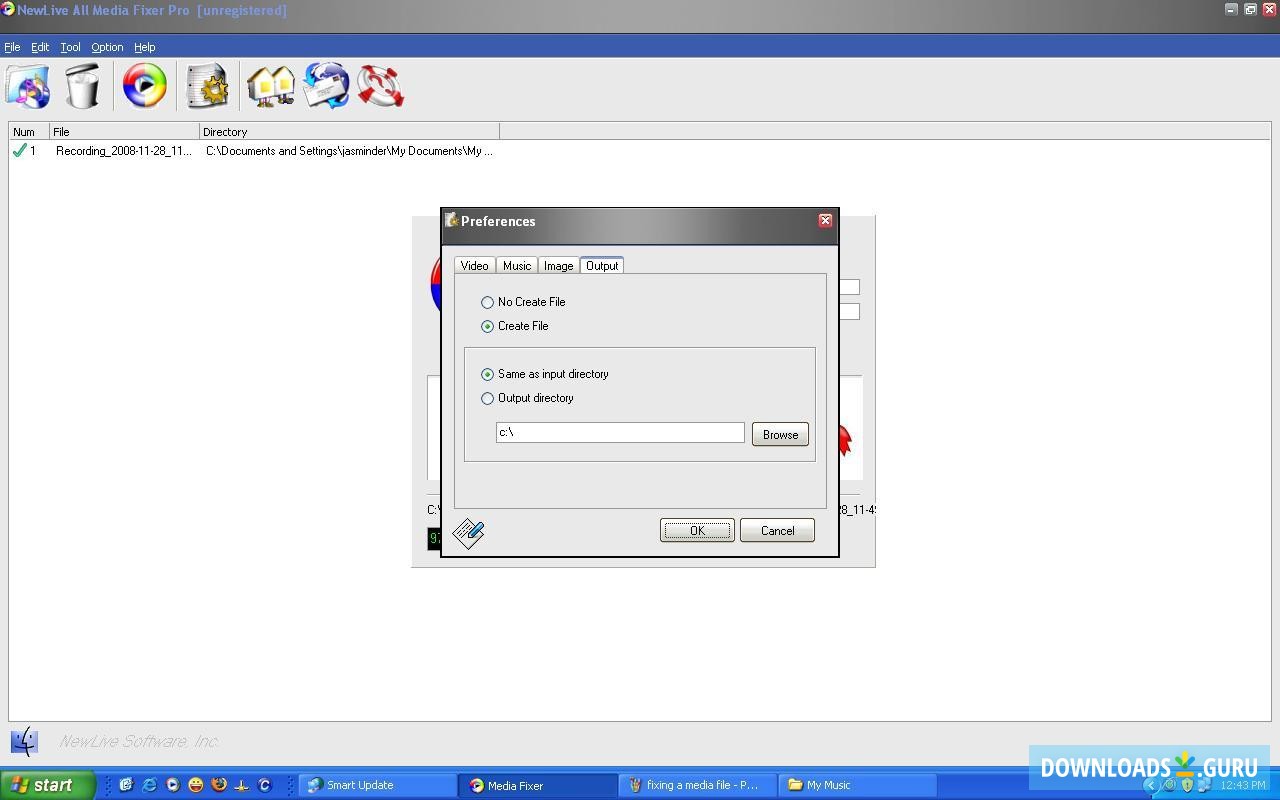Viewport: 1280px width, 800px height.
Task: Click the C:\Documents and Settings directory cell
Action: (x=349, y=151)
